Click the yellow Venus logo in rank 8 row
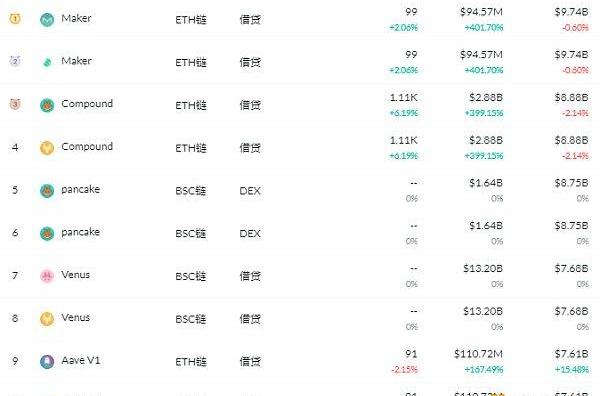This screenshot has width=600, height=396. click(47, 319)
